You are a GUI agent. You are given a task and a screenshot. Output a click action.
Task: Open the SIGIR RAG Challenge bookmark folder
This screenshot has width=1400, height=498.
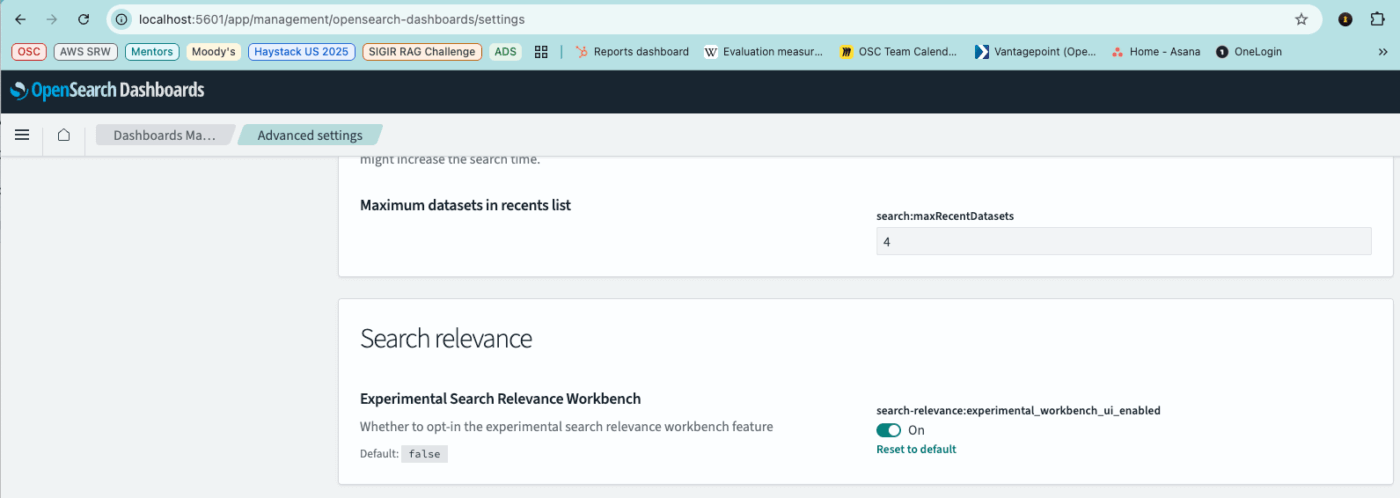tap(422, 51)
